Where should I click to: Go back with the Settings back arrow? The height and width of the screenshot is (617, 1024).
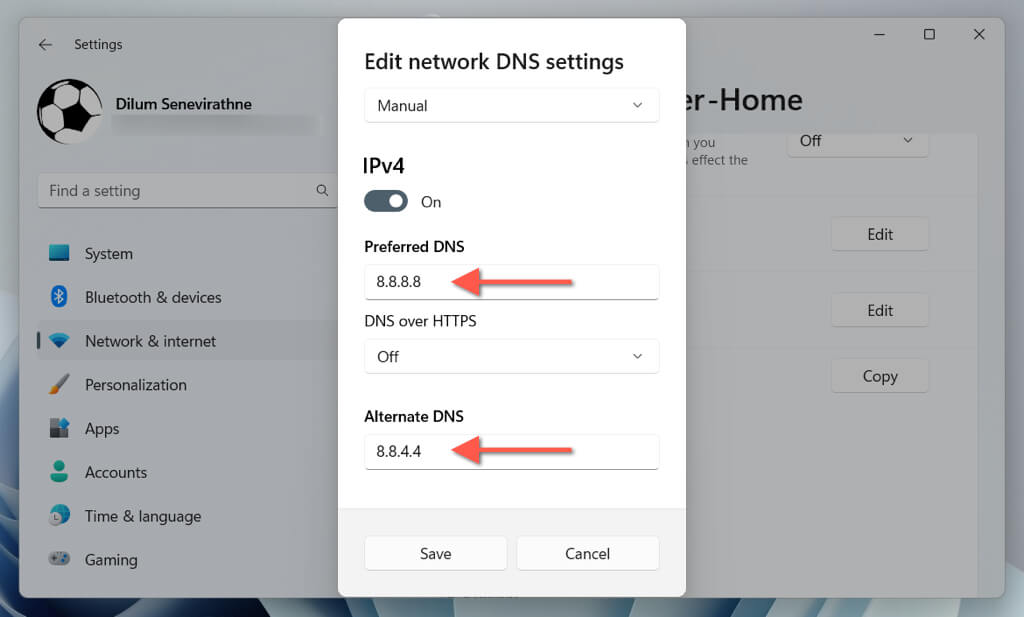(45, 44)
